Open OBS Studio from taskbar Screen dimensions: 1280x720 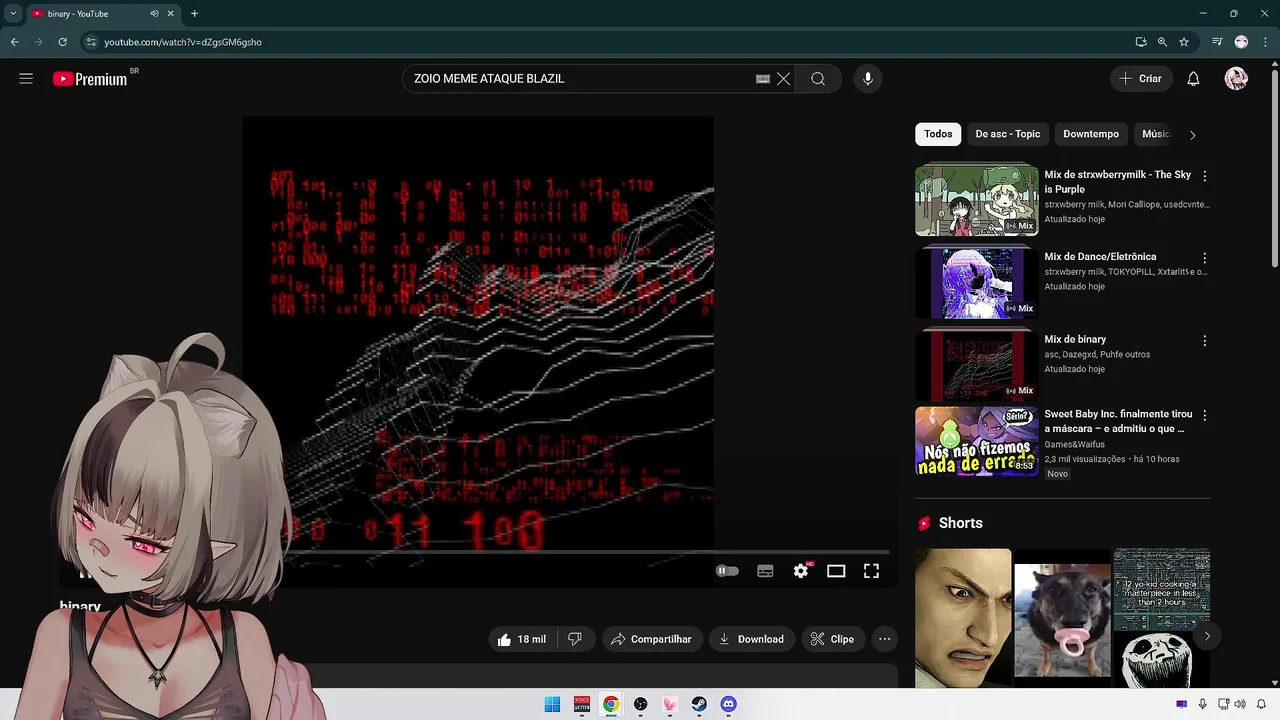click(x=640, y=704)
